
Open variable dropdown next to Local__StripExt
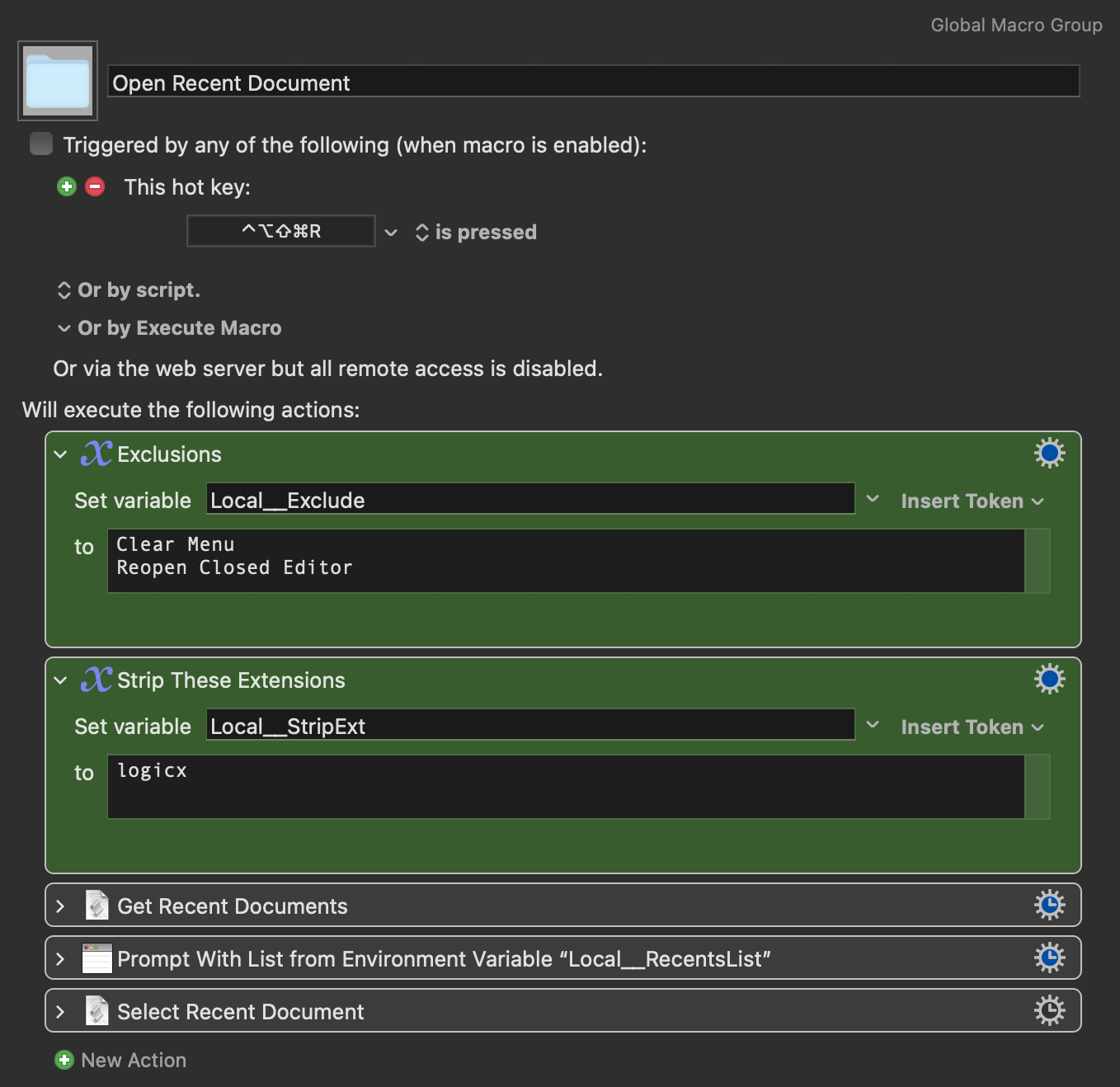coord(873,726)
